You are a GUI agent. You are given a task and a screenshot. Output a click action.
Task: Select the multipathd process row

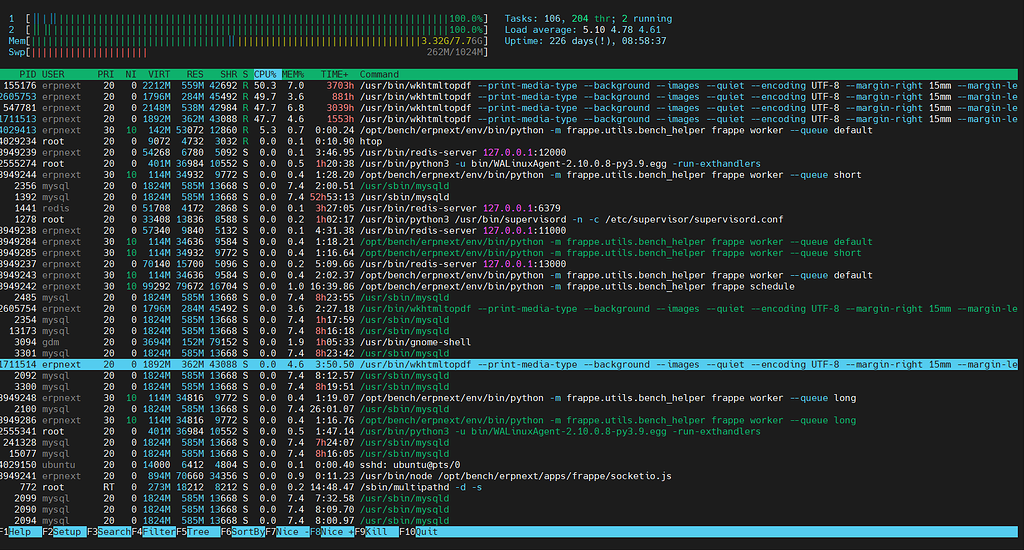(x=509, y=487)
